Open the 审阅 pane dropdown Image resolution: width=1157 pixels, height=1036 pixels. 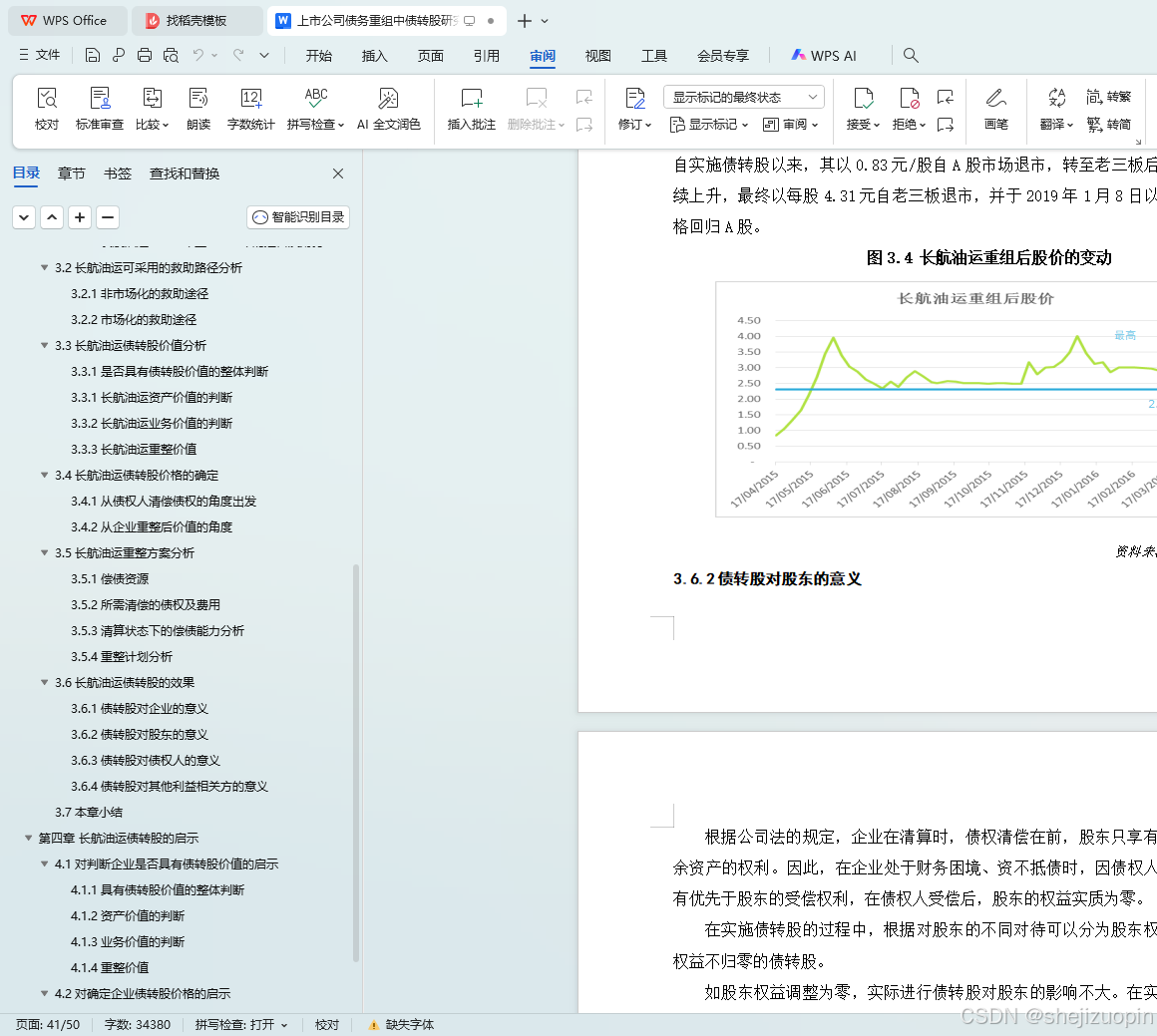[x=790, y=124]
